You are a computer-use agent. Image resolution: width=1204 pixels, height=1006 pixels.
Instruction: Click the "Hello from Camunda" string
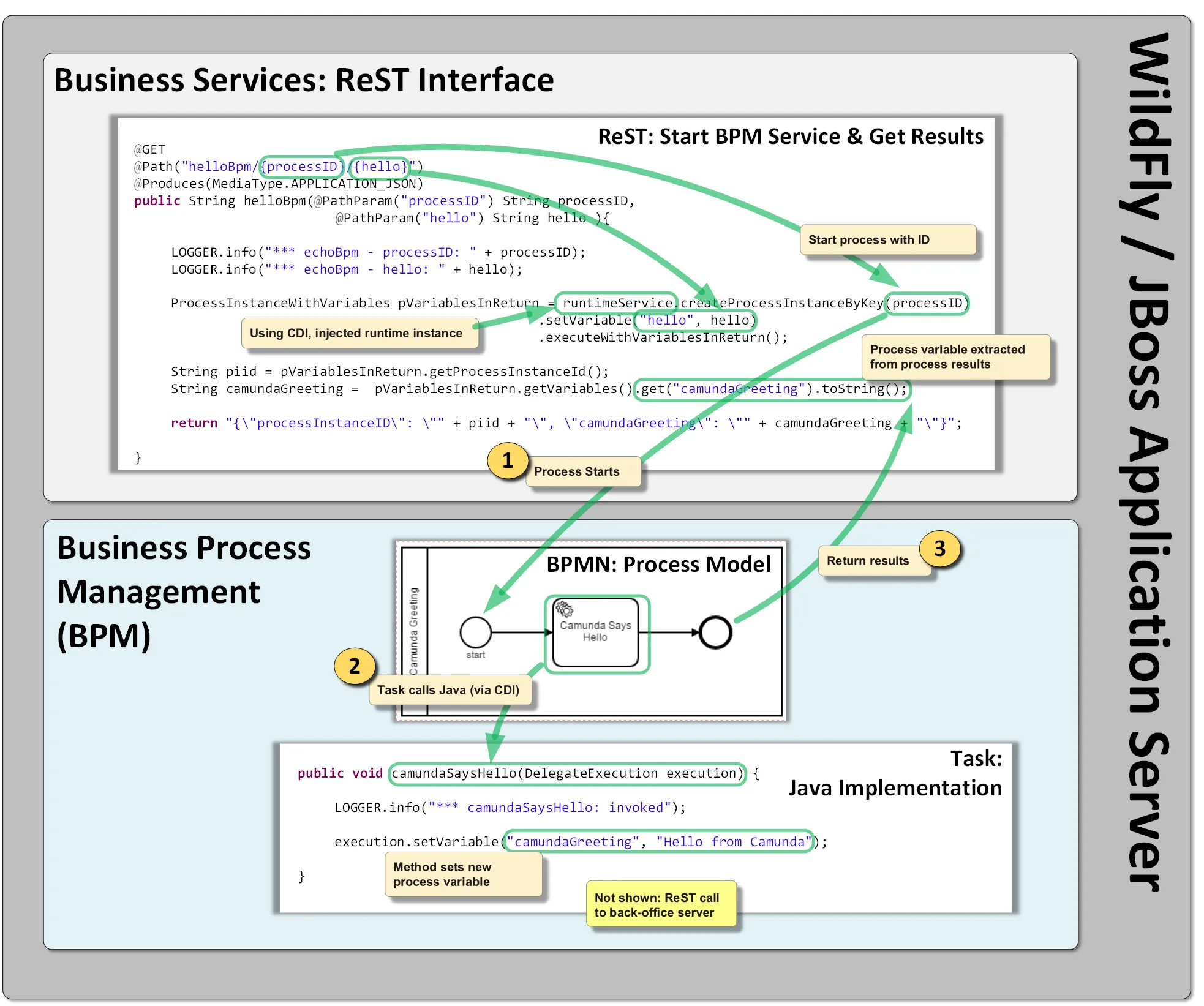734,842
